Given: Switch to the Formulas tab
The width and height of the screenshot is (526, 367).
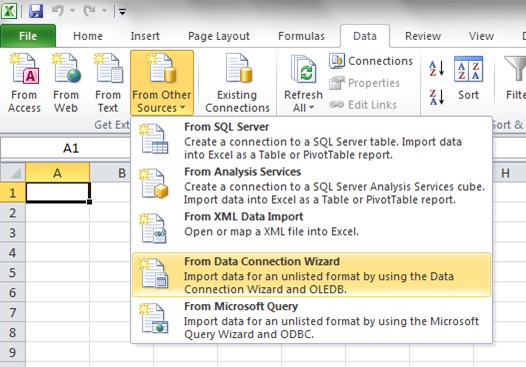Looking at the screenshot, I should 301,36.
